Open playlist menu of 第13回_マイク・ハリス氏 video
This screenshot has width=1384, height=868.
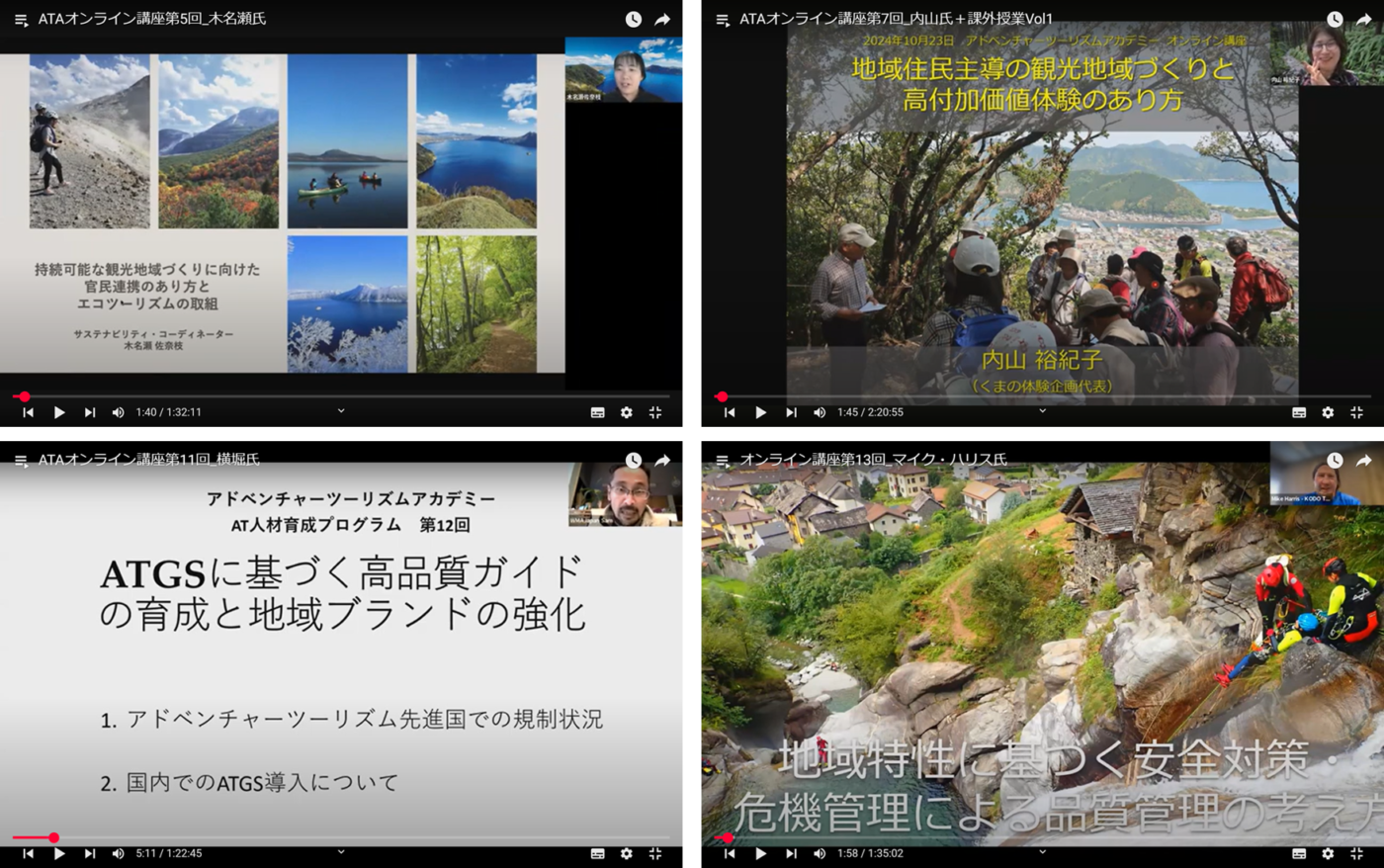[723, 461]
